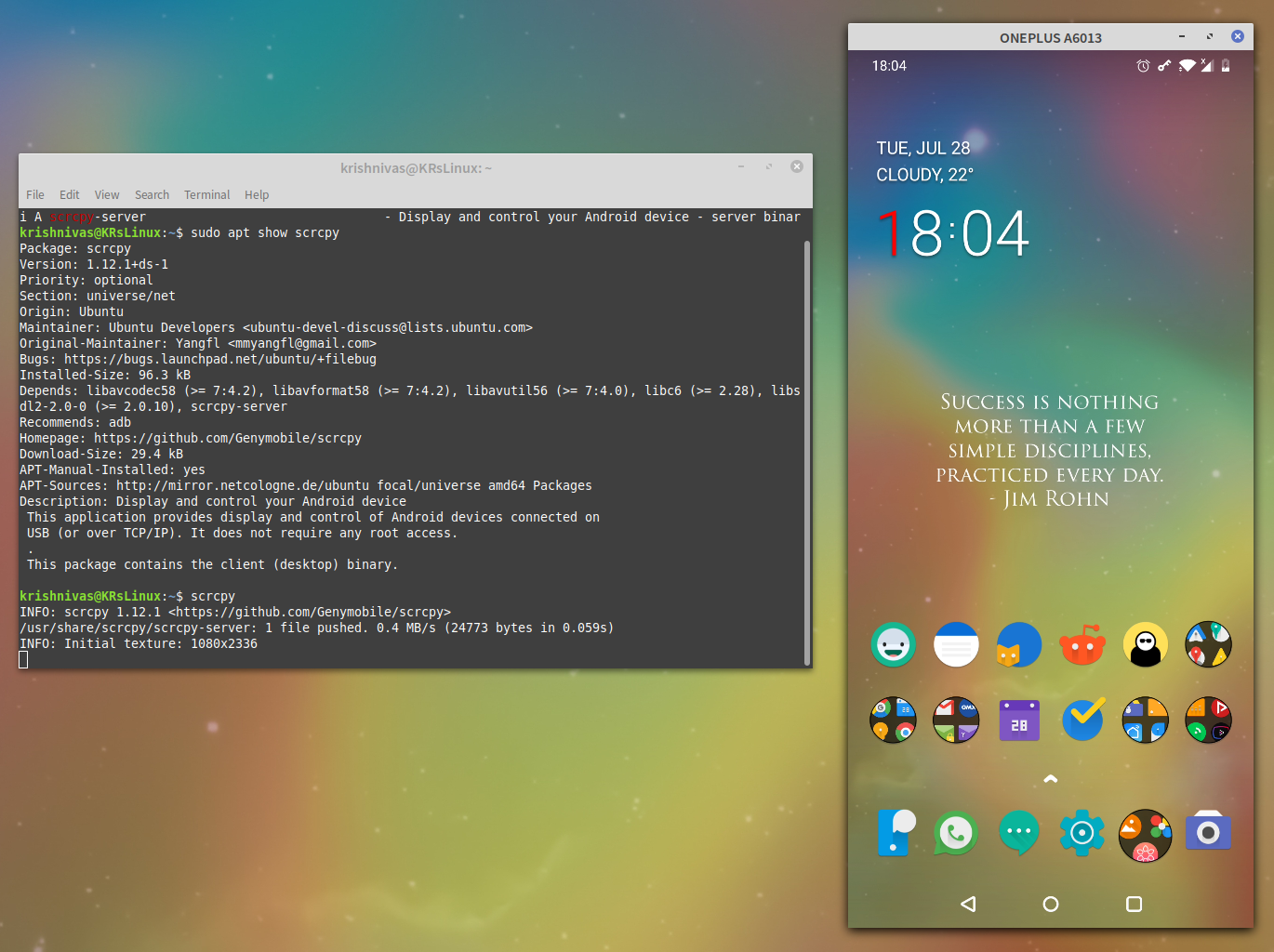The width and height of the screenshot is (1274, 952).
Task: Tap the battery icon in phone status bar
Action: [x=1226, y=66]
